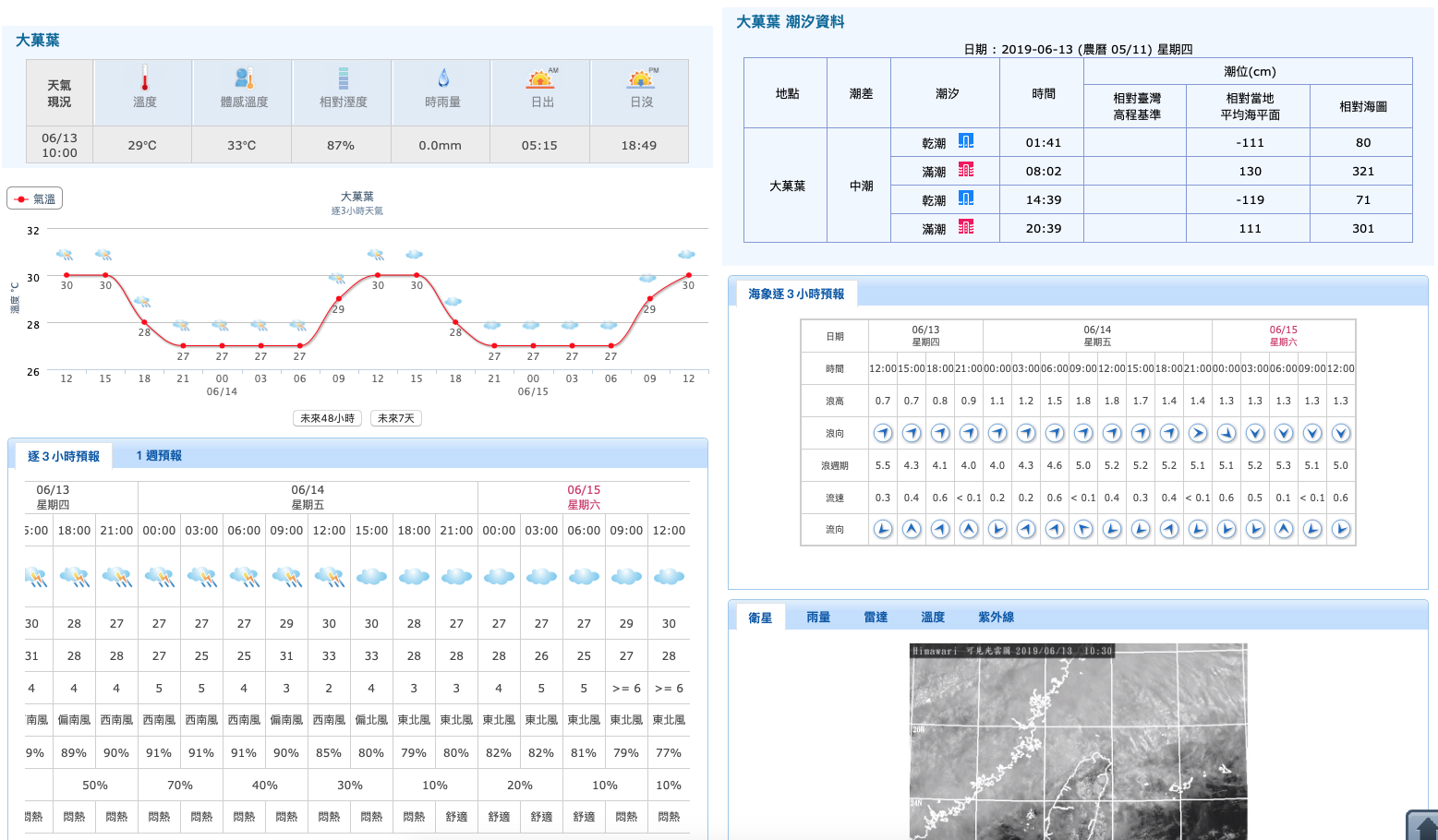Click the 大葉葉 潮汐資料 heading
The width and height of the screenshot is (1438, 840).
(791, 22)
